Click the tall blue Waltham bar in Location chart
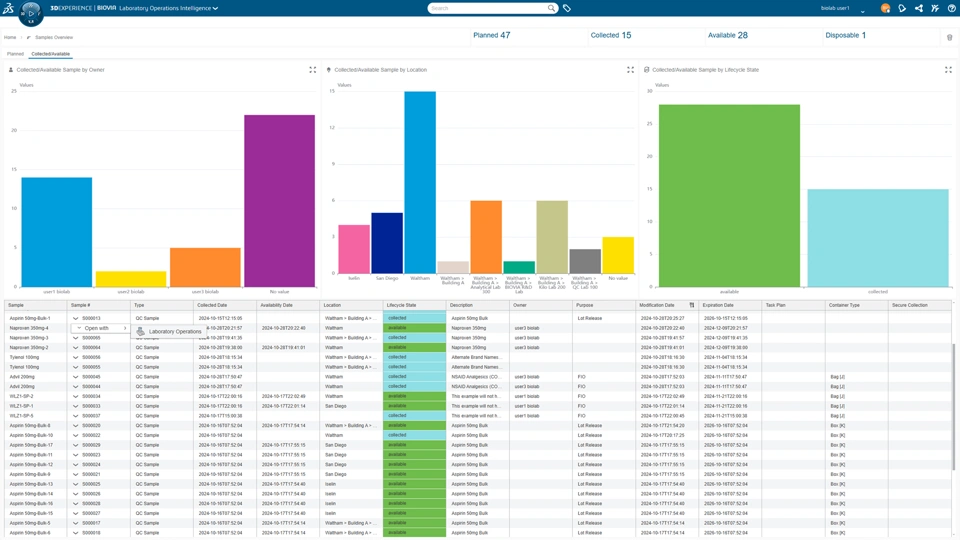The image size is (960, 540). pyautogui.click(x=420, y=182)
